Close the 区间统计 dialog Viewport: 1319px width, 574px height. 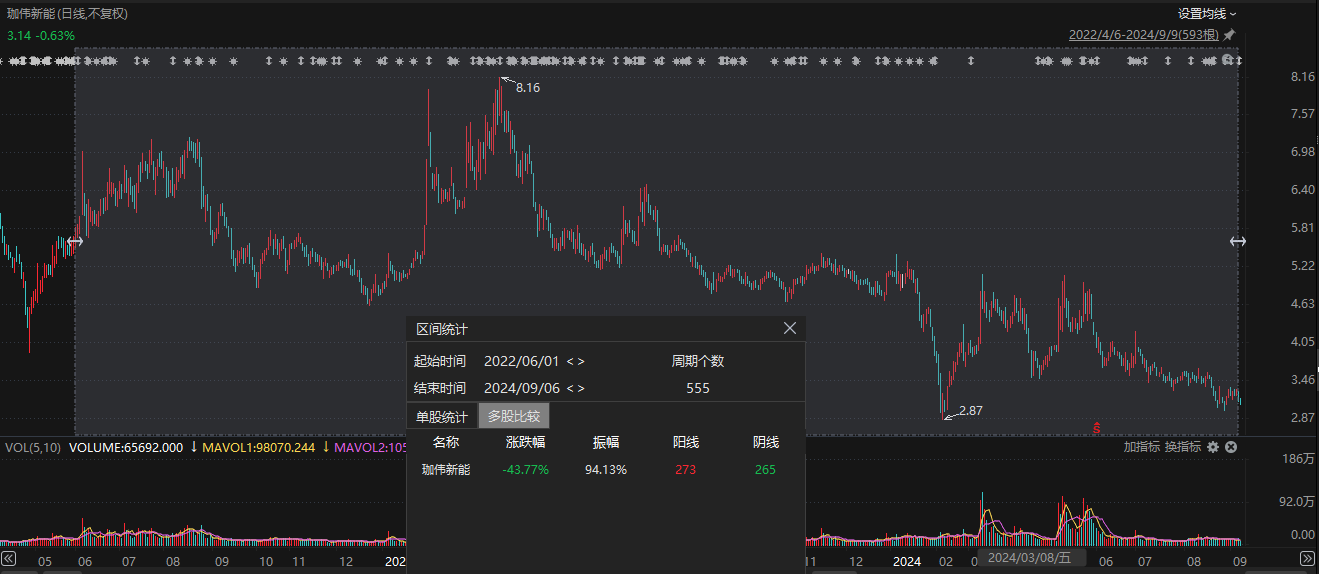790,328
